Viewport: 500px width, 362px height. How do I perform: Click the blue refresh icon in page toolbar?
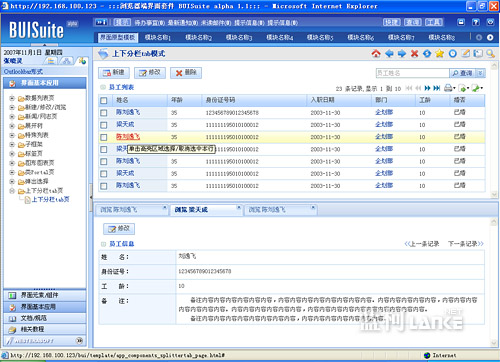click(427, 53)
